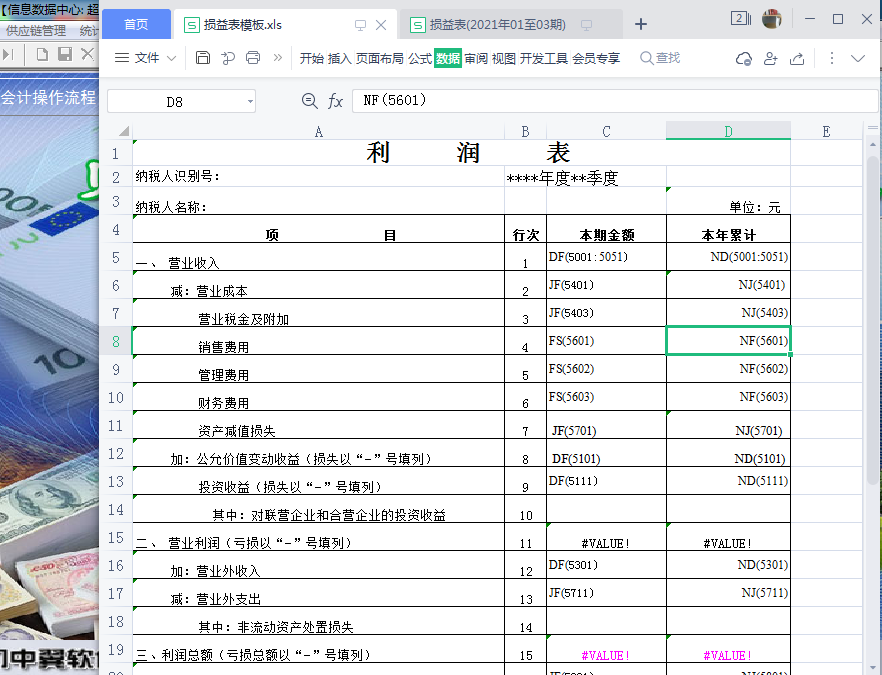Open the 会员专享 ribbon tab
The height and width of the screenshot is (675, 882).
coord(596,58)
